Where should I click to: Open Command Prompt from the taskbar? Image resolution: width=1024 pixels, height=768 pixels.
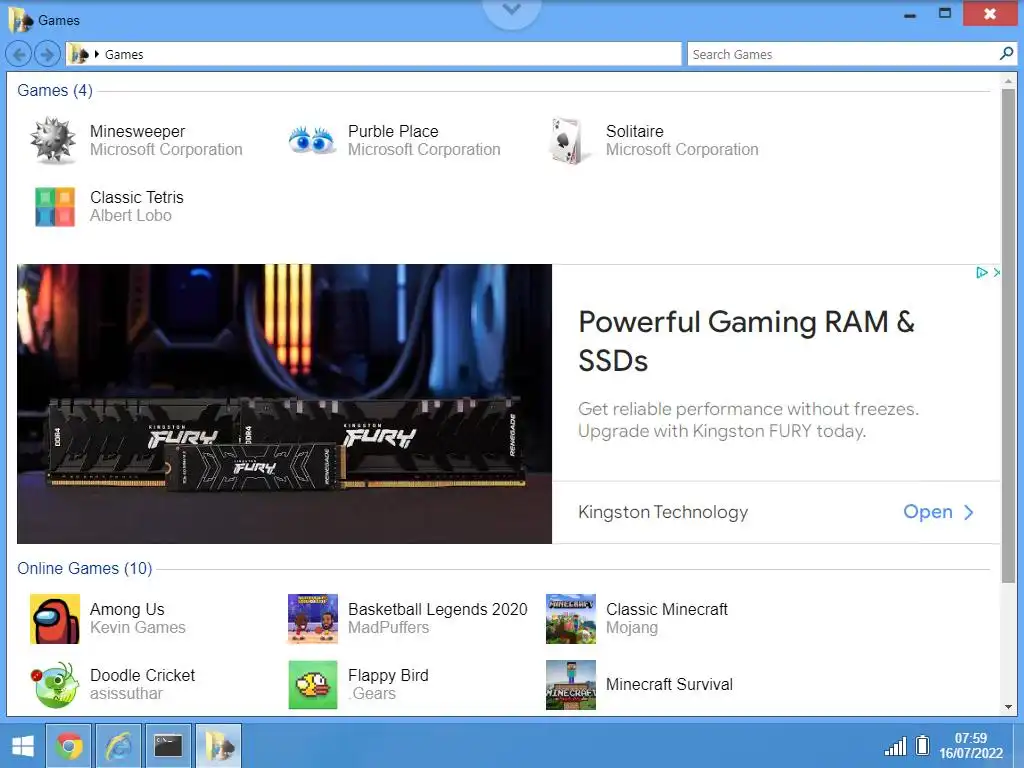coord(168,746)
